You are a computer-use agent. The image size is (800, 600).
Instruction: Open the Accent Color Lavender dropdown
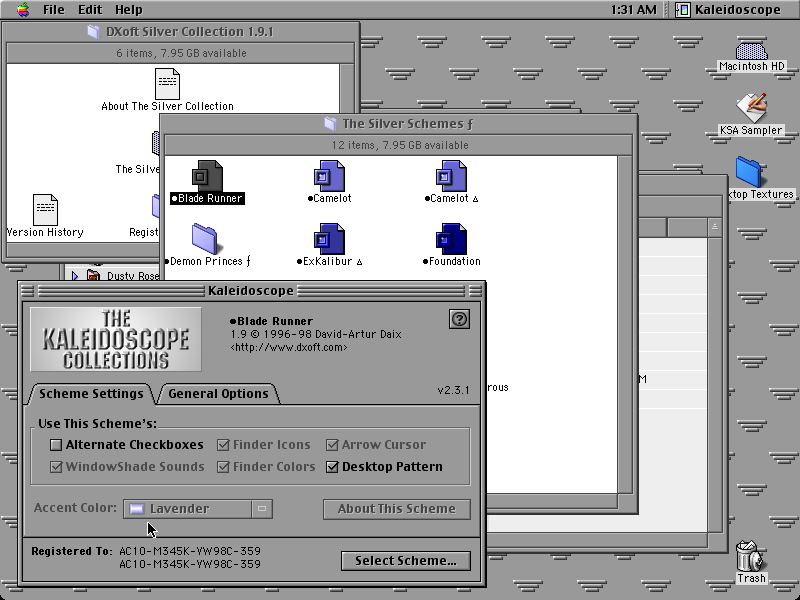click(198, 509)
